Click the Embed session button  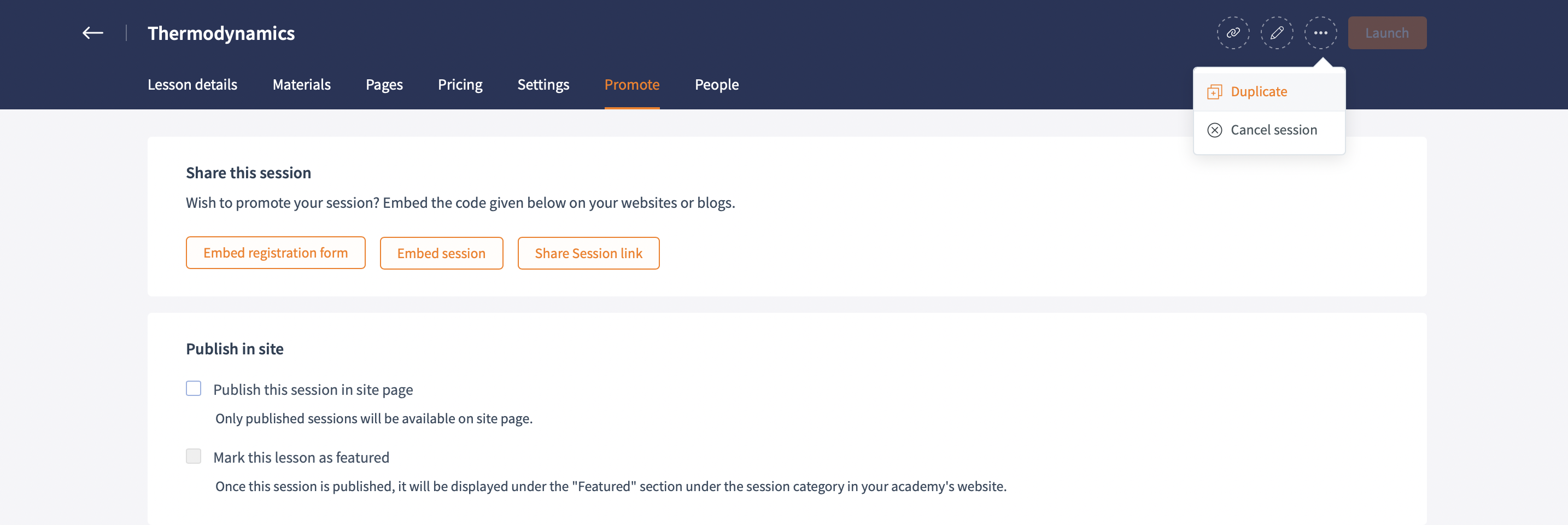tap(441, 253)
